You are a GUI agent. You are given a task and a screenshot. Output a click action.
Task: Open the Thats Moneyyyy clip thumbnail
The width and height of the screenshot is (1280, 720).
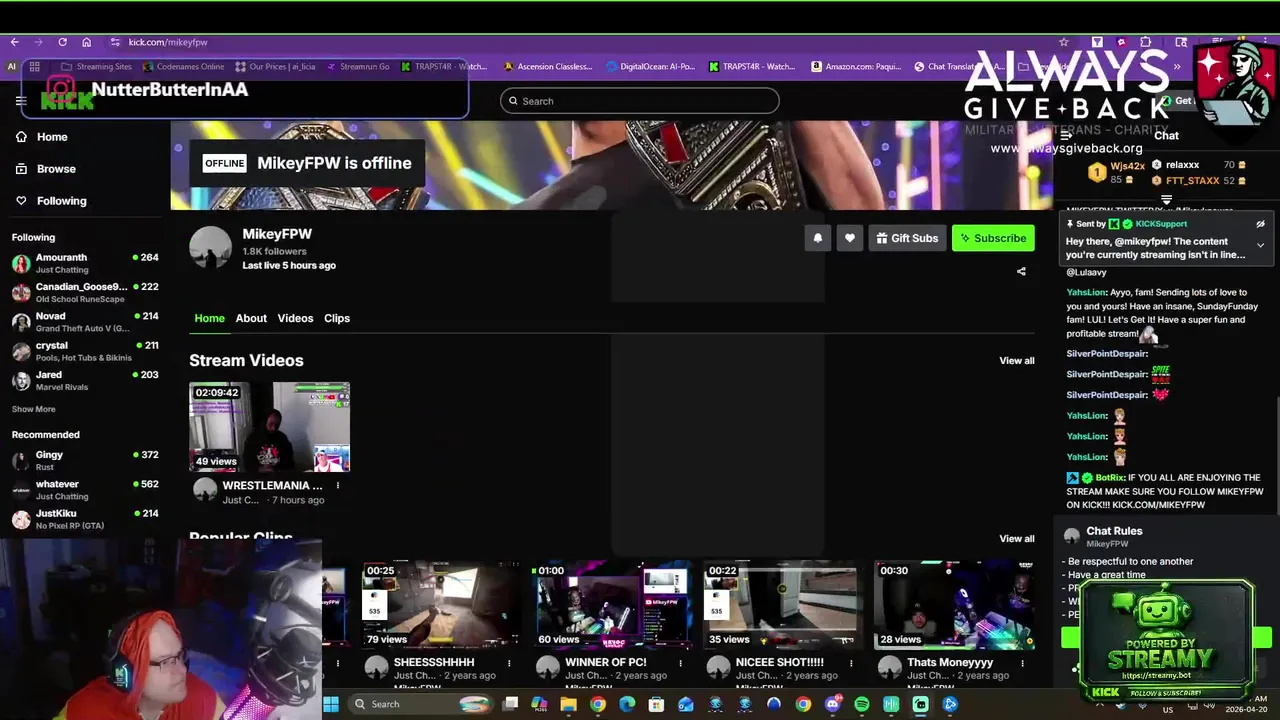pos(954,606)
